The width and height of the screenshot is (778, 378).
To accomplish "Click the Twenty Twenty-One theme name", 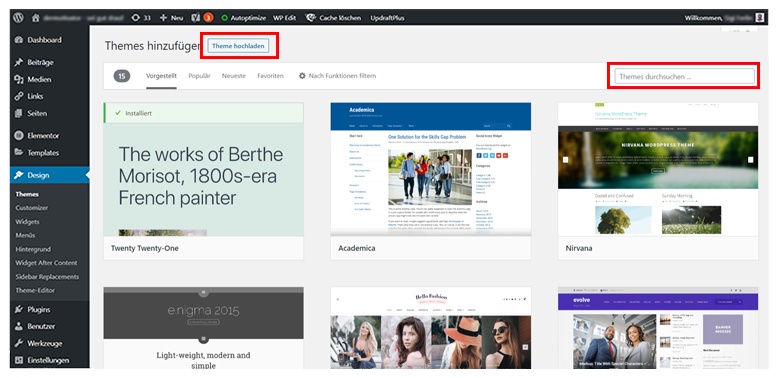I will (145, 248).
